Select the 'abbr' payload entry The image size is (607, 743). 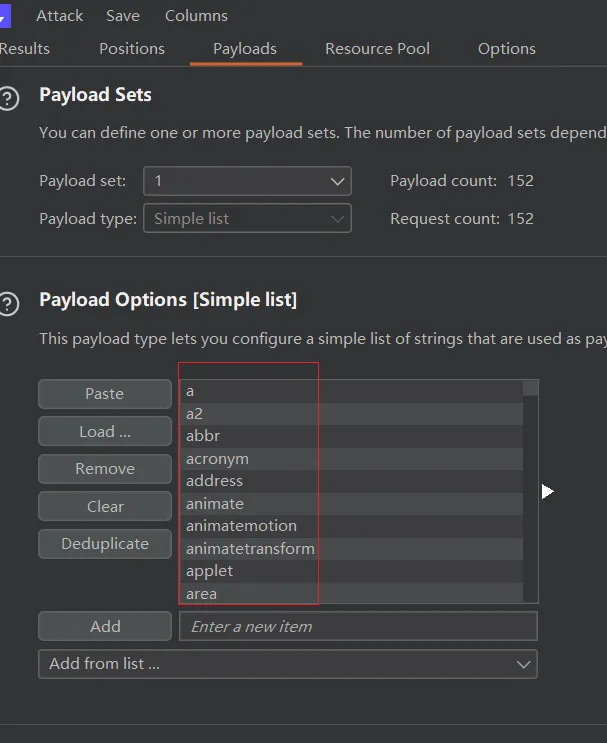(351, 436)
